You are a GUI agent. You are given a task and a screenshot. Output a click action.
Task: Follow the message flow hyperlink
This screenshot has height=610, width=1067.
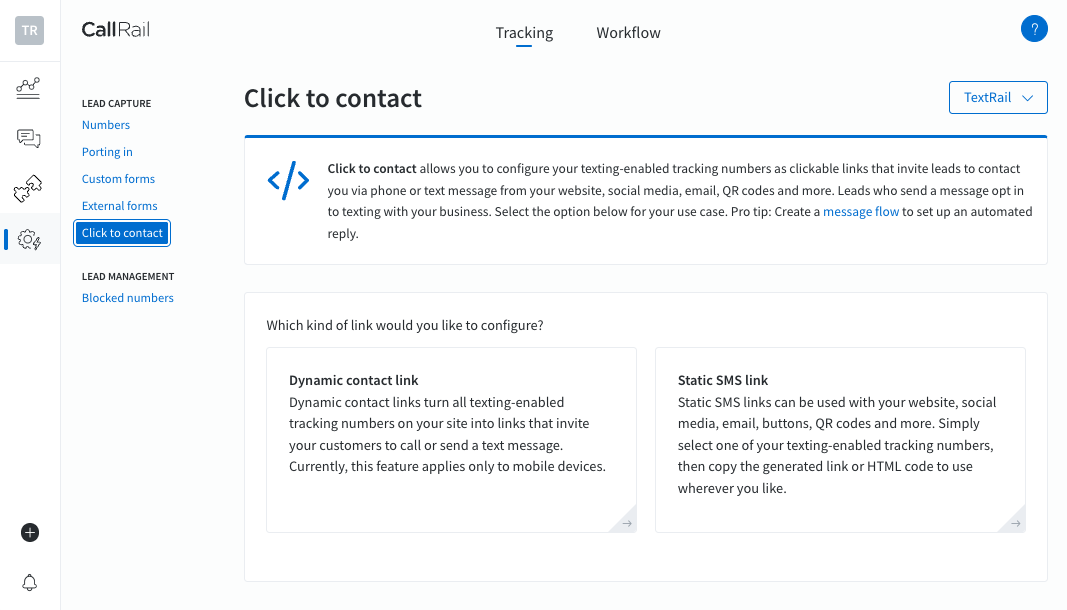point(861,212)
